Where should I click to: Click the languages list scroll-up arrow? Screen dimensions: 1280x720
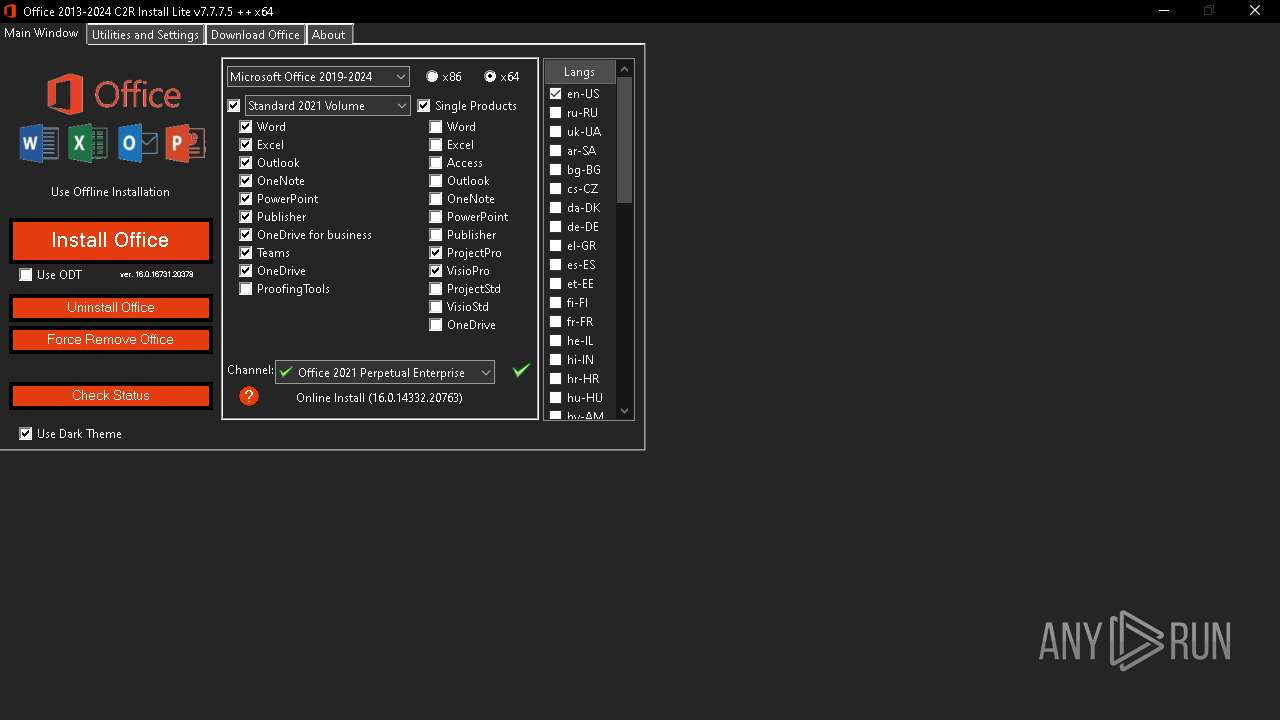tap(625, 69)
